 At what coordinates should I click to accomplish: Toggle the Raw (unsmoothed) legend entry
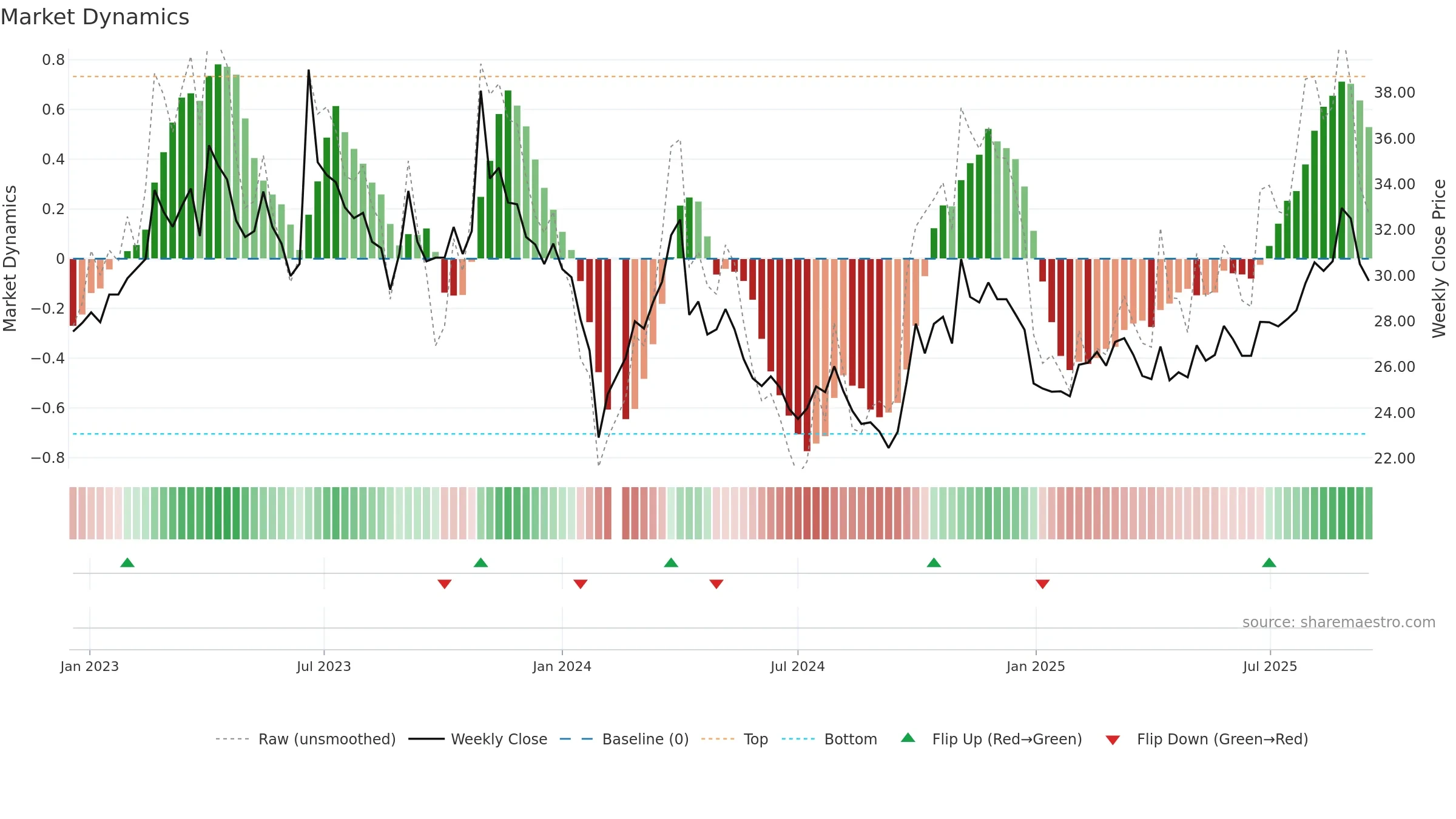305,739
